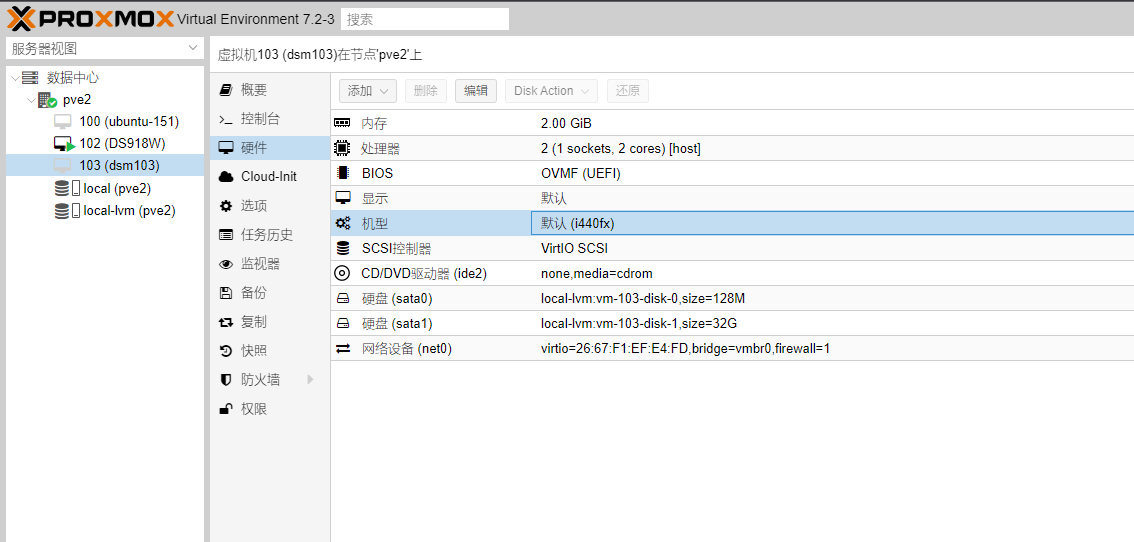This screenshot has height=542, width=1134.
Task: Select the SCSI控制器 row
Action: click(732, 248)
